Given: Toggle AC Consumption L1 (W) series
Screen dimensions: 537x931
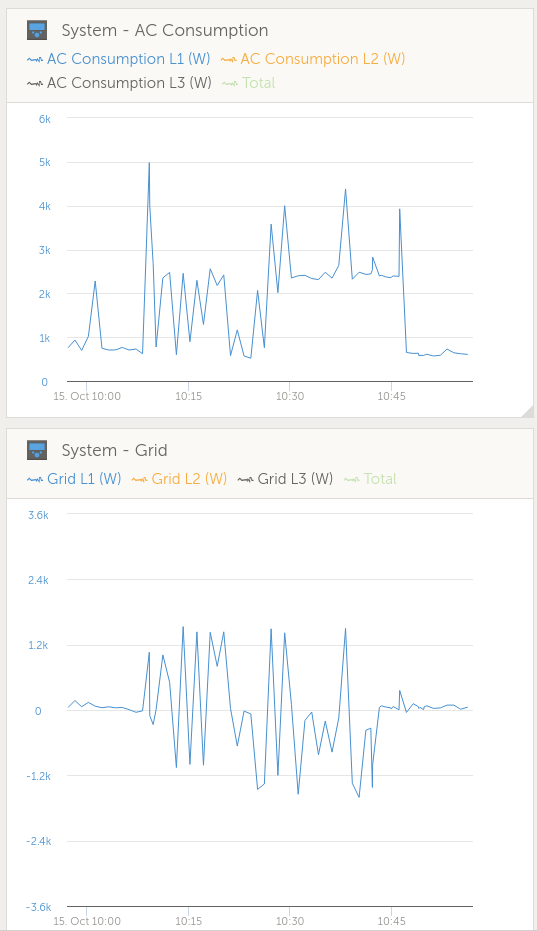Looking at the screenshot, I should [119, 59].
